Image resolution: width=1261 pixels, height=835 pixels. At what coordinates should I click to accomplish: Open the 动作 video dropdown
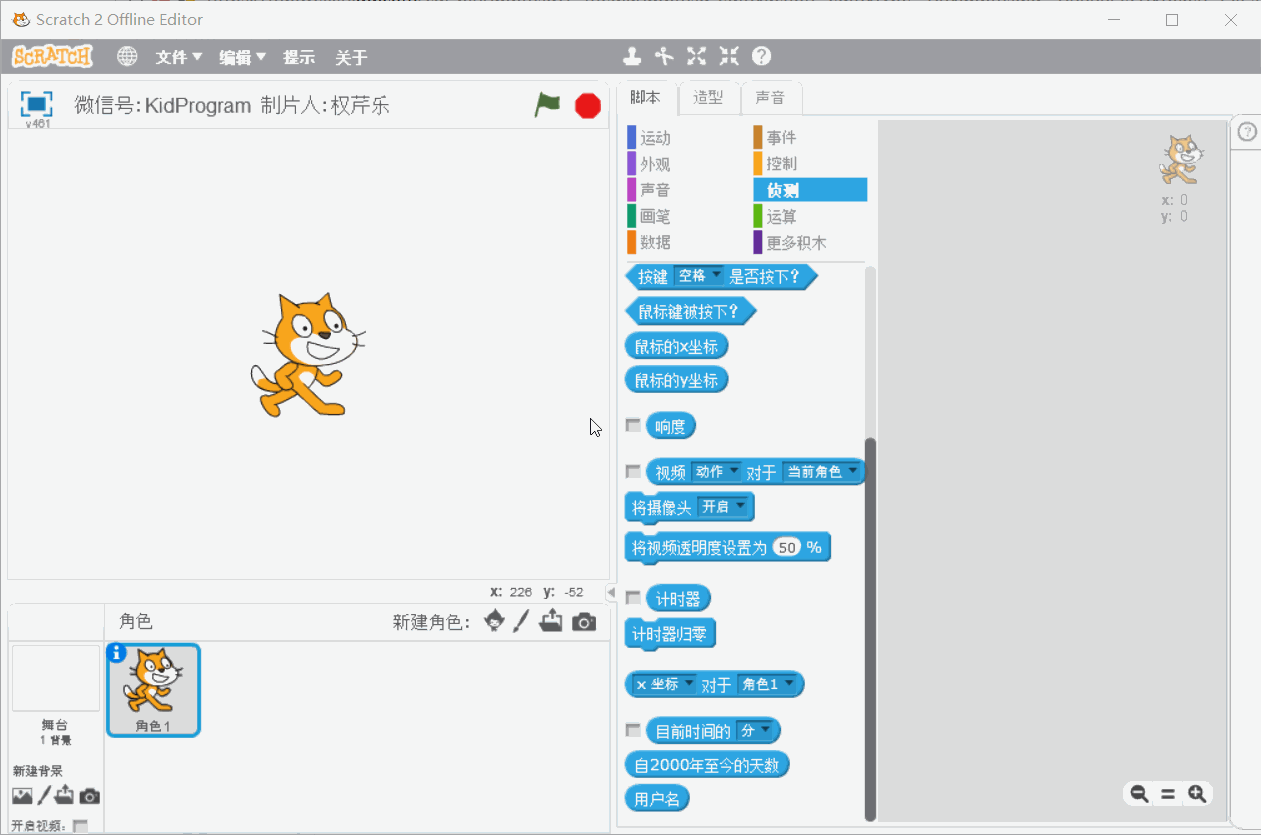716,471
